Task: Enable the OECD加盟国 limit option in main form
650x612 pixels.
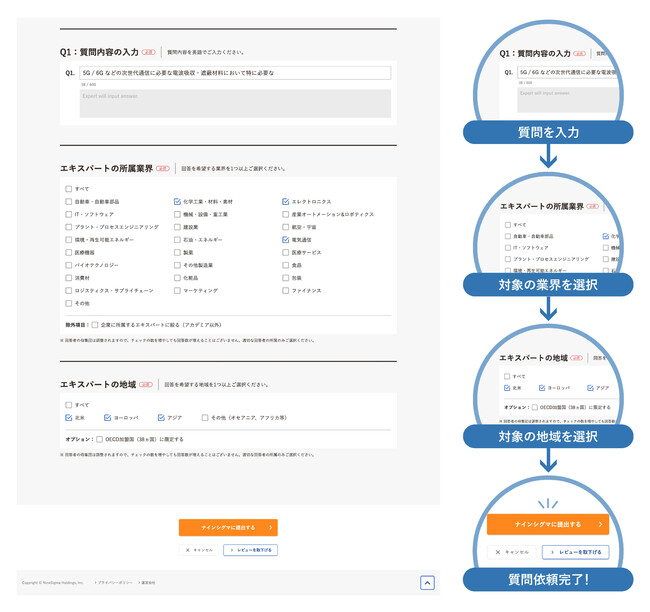Action: 101,439
